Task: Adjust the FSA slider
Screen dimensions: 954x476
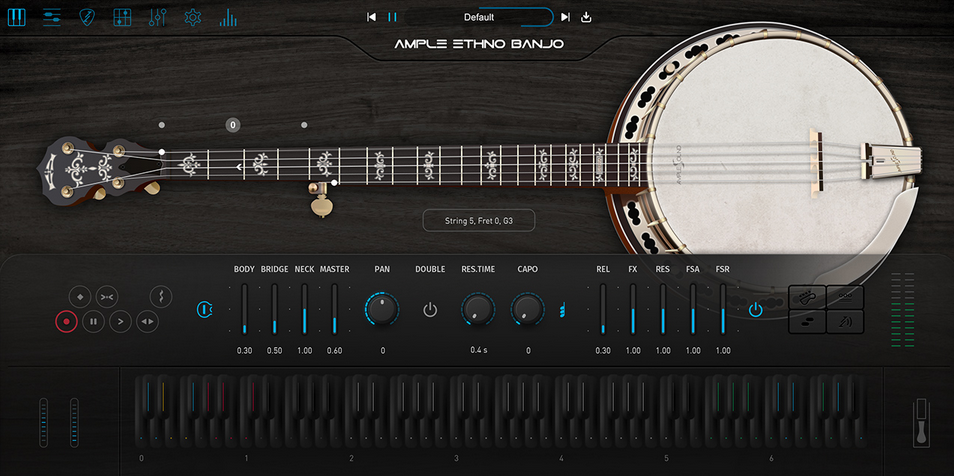Action: [x=692, y=309]
